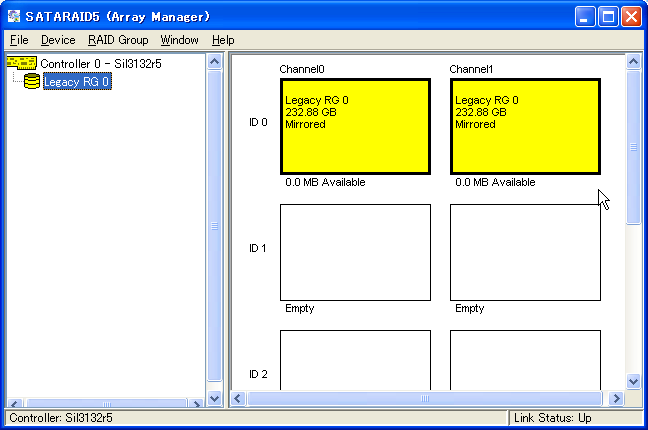Click the Legacy RG 0 disk stack icon
This screenshot has height=430, width=648.
tap(32, 81)
